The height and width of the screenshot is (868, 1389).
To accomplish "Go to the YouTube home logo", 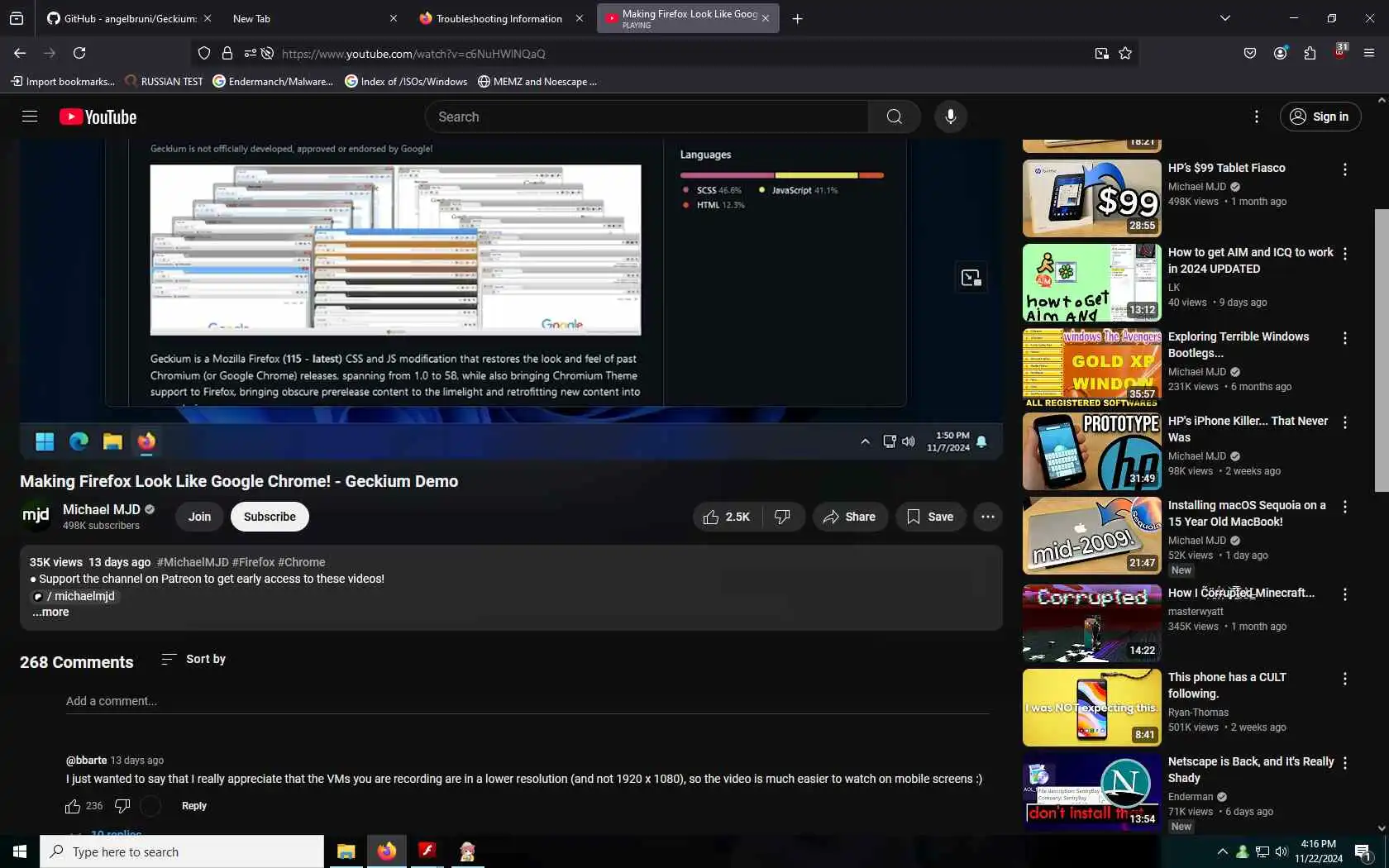I will coord(98,117).
